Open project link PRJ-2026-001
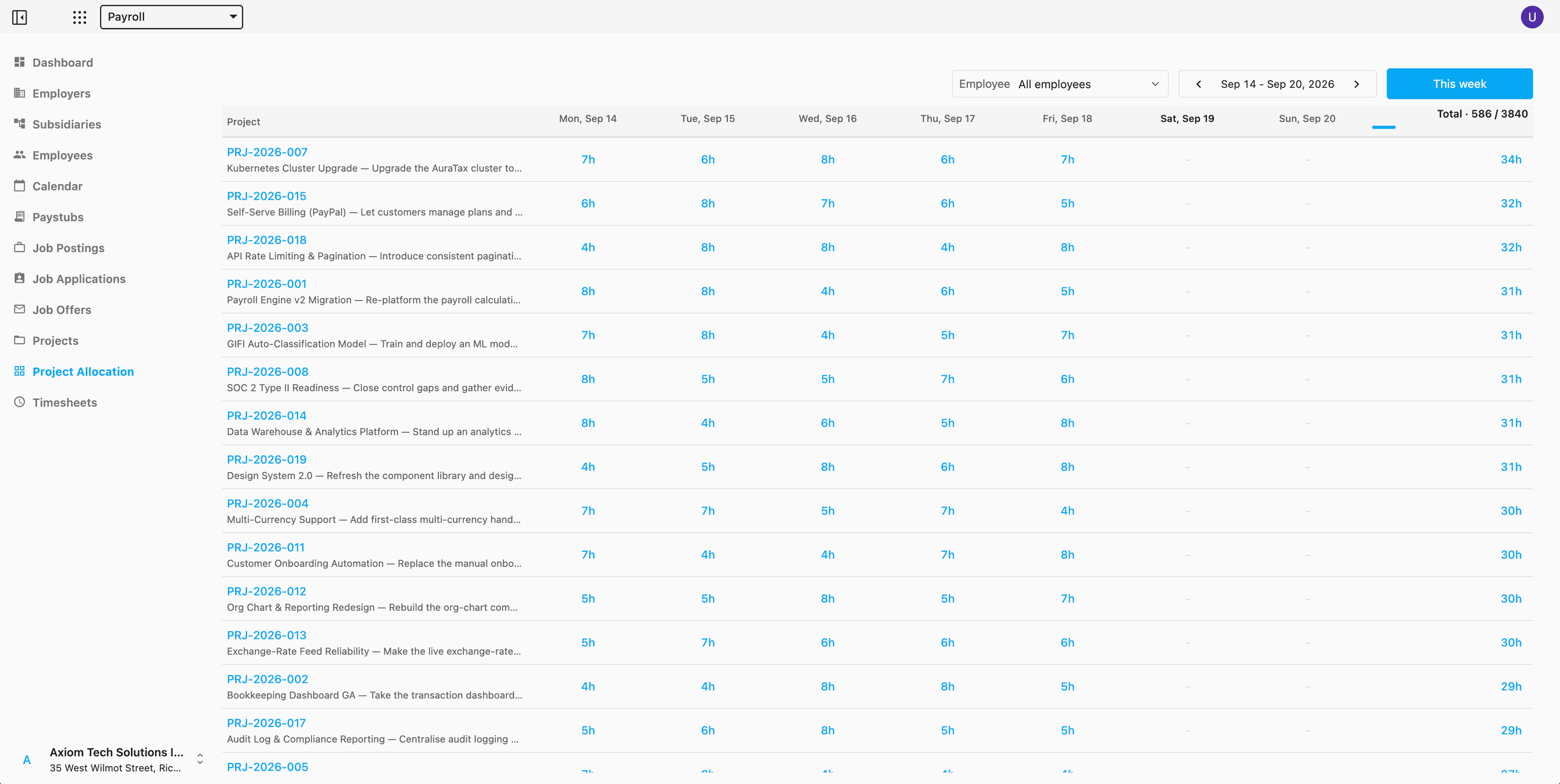Image resolution: width=1560 pixels, height=784 pixels. tap(266, 283)
